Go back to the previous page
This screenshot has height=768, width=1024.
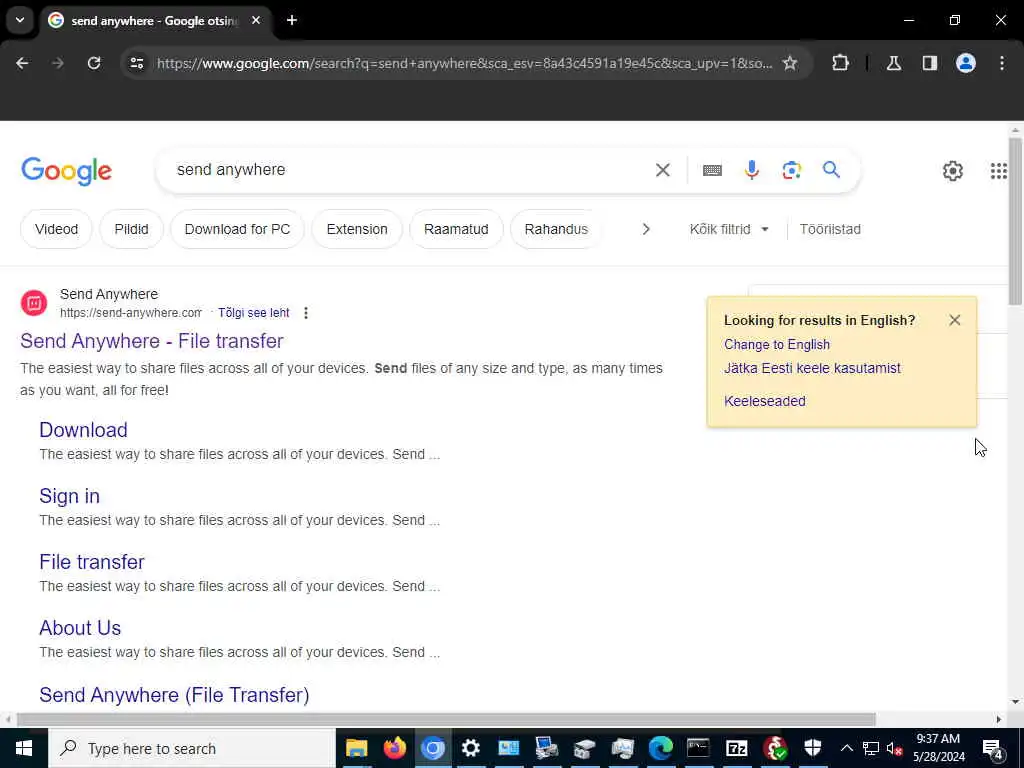coord(22,63)
